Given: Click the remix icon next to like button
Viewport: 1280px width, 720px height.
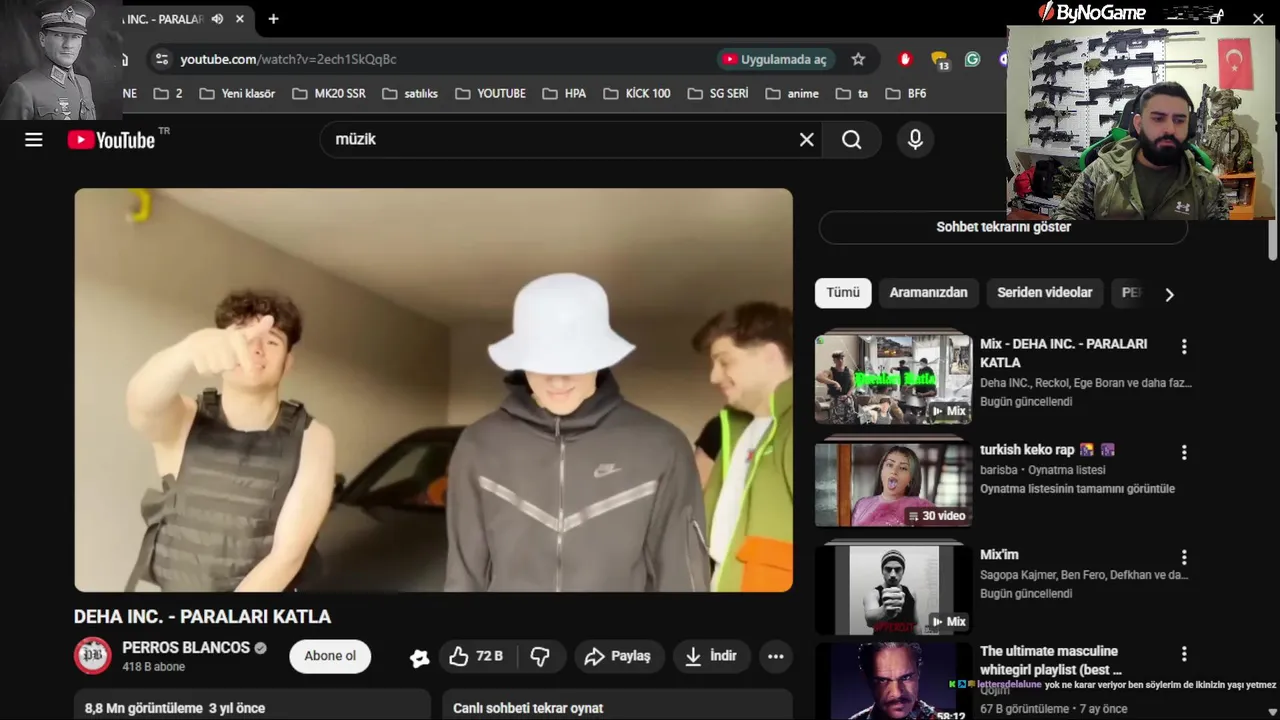Looking at the screenshot, I should point(420,657).
